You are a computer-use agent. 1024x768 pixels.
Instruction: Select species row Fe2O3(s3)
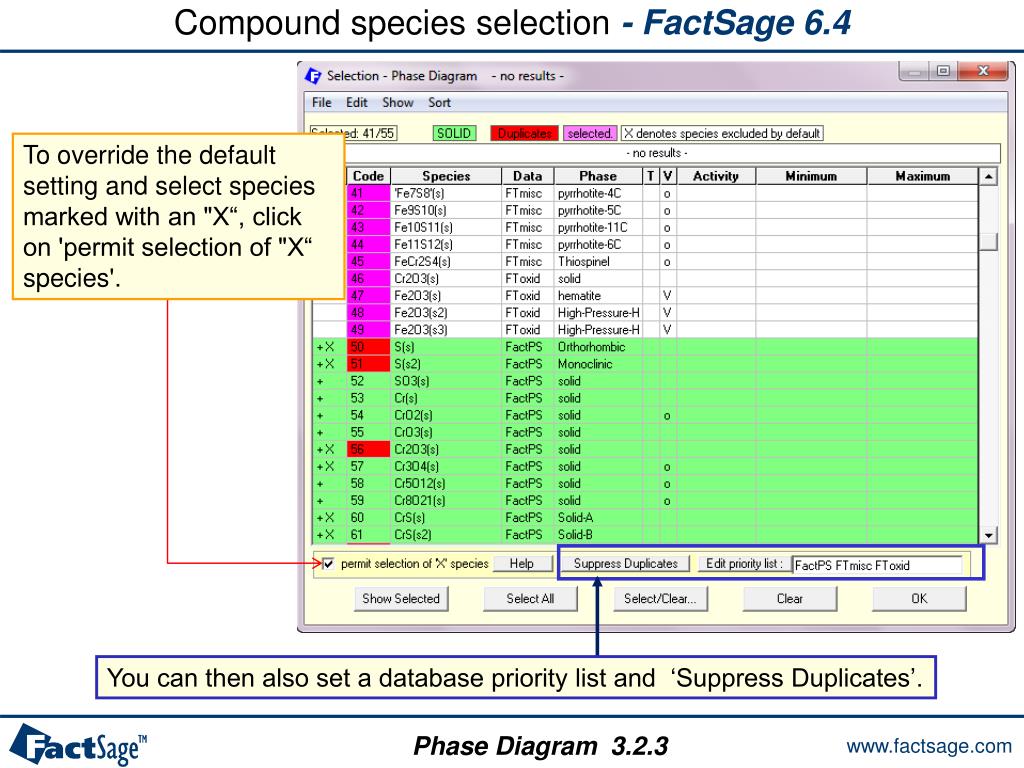[x=646, y=330]
